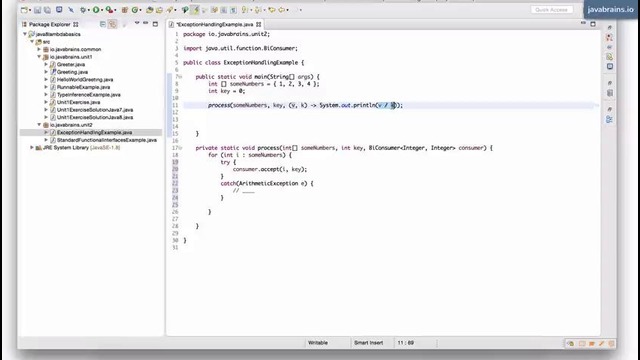This screenshot has width=640, height=360.
Task: Select RunnableExample.java in the tree
Action: 83,87
